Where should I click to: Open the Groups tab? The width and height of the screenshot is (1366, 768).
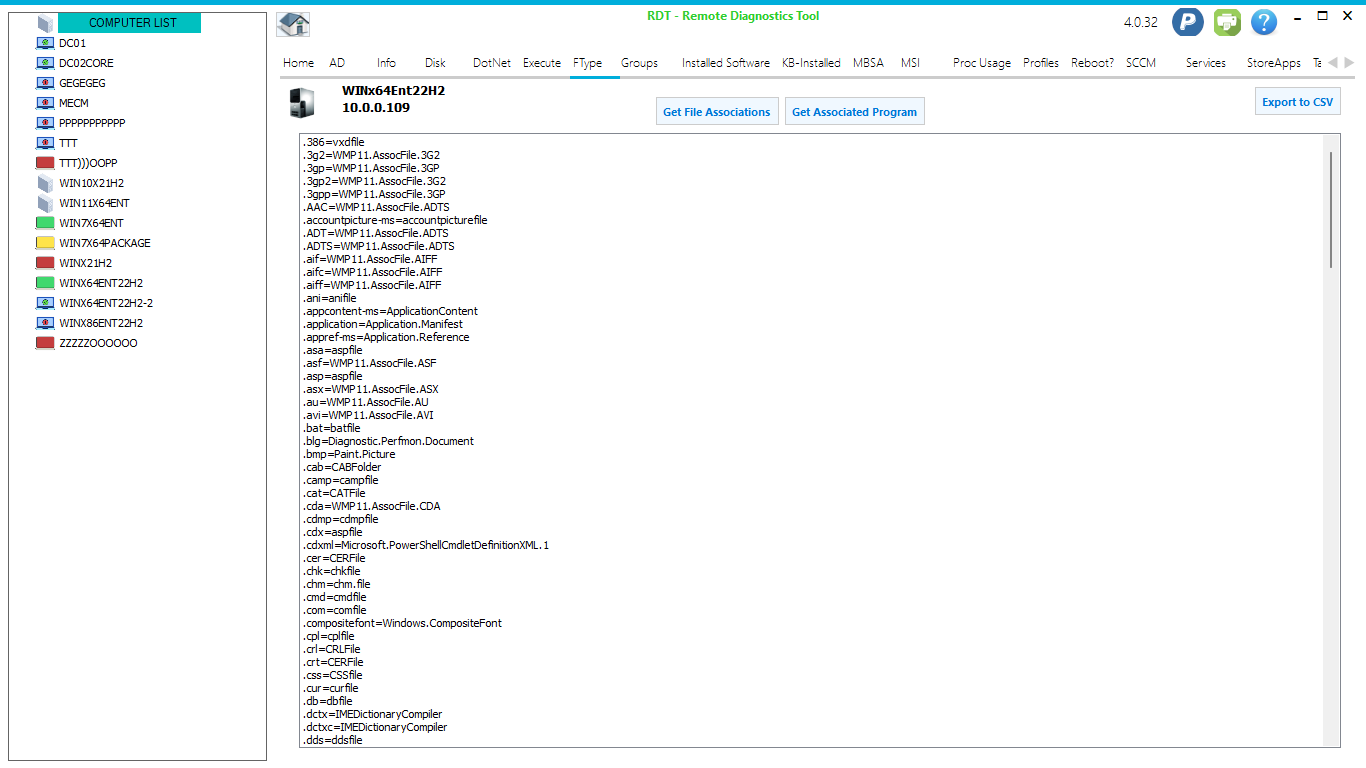639,63
